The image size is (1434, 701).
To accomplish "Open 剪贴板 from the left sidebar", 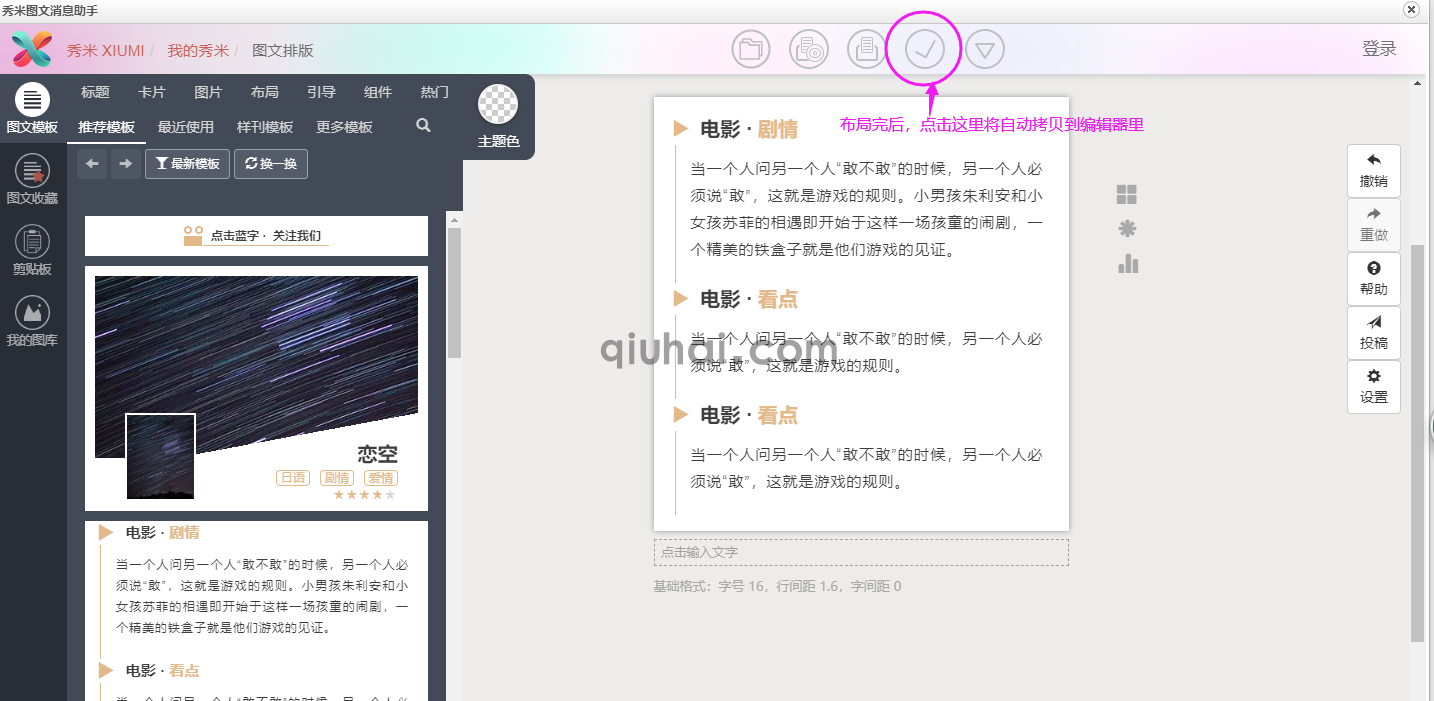I will click(33, 250).
